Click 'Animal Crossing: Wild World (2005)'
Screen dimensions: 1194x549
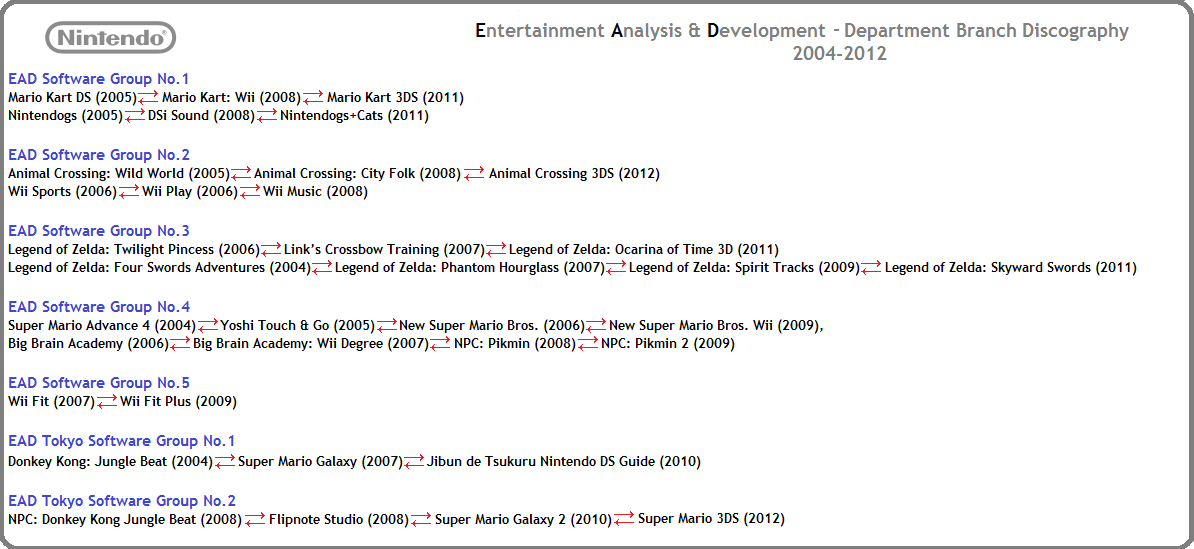[x=119, y=174]
